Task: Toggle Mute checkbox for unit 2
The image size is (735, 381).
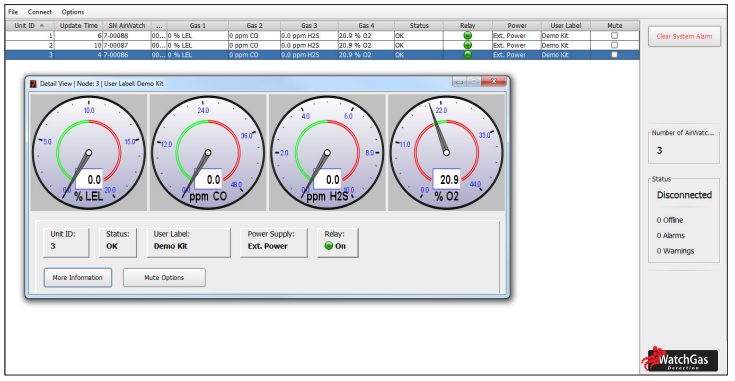Action: [x=614, y=45]
